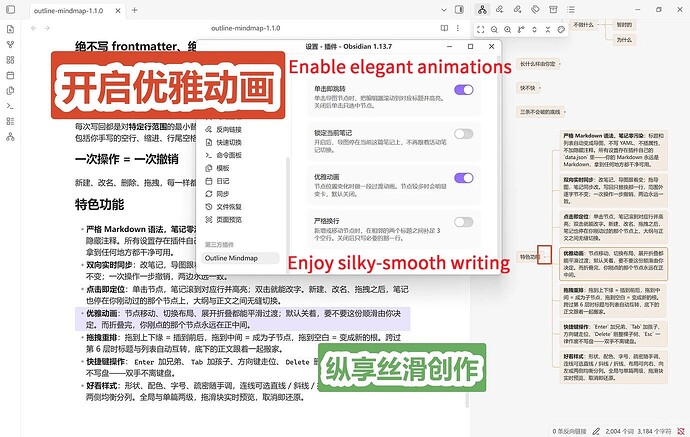Click the pencil edit mode status icon
The height and width of the screenshot is (437, 690).
pyautogui.click(x=596, y=431)
